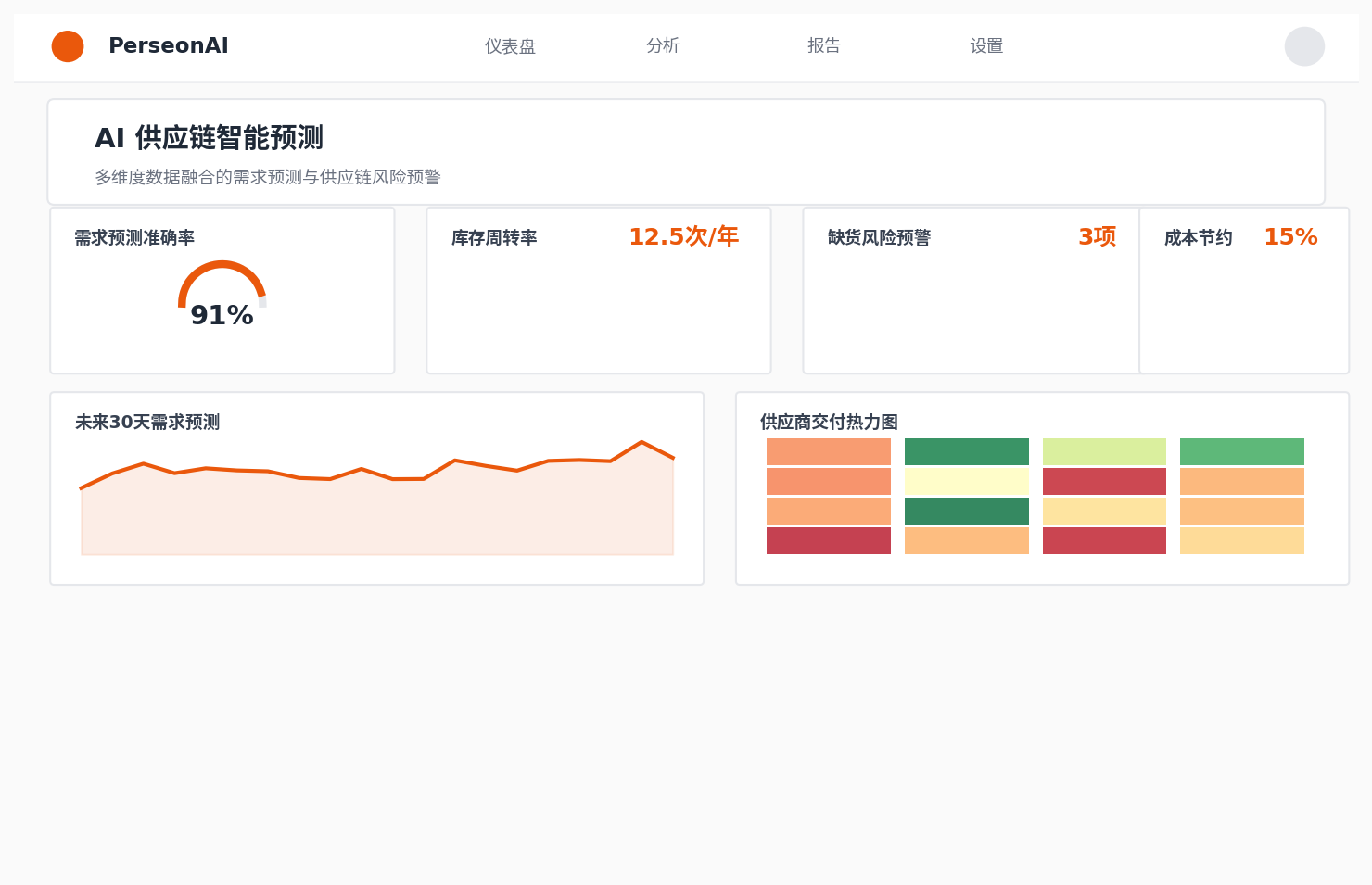Click the first-column bottom crimson heatmap cell
Image resolution: width=1372 pixels, height=885 pixels.
pyautogui.click(x=829, y=541)
